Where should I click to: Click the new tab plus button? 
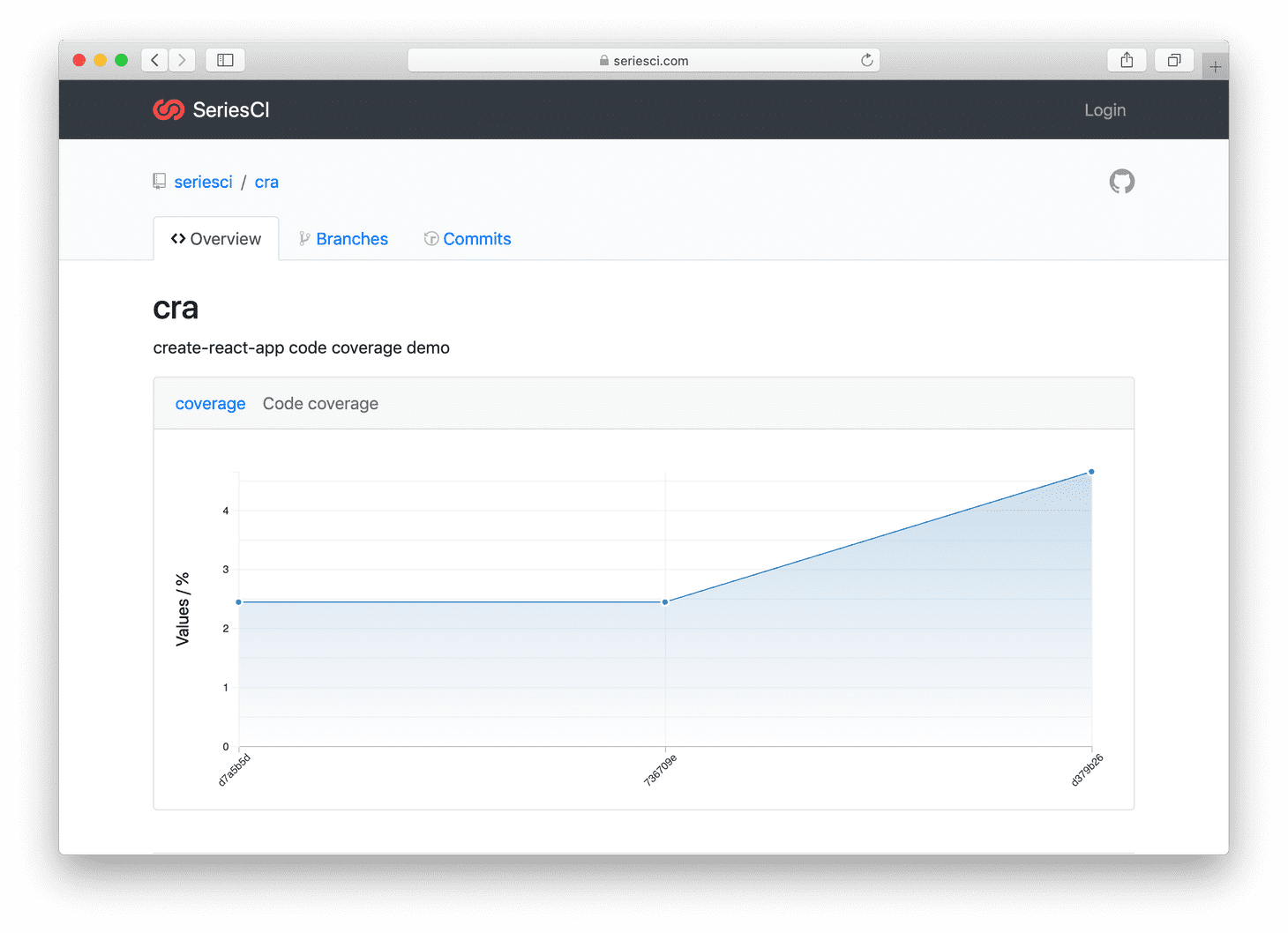[1216, 63]
